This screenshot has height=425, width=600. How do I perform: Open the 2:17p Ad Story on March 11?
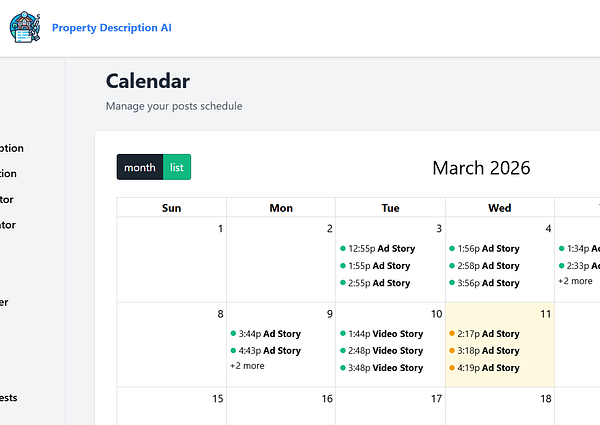pyautogui.click(x=484, y=334)
